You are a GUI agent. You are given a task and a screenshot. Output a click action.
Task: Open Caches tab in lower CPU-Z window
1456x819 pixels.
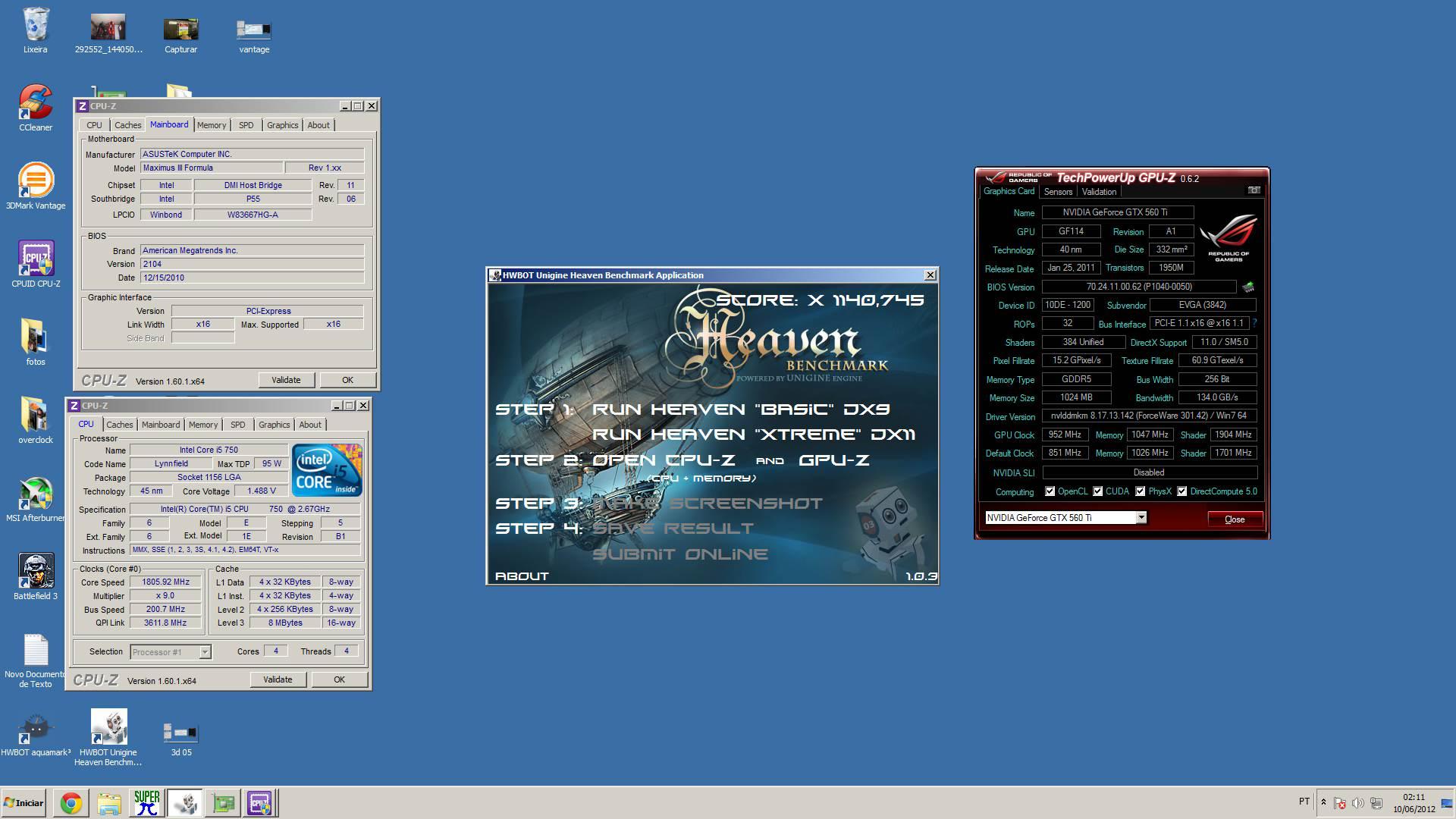click(120, 425)
